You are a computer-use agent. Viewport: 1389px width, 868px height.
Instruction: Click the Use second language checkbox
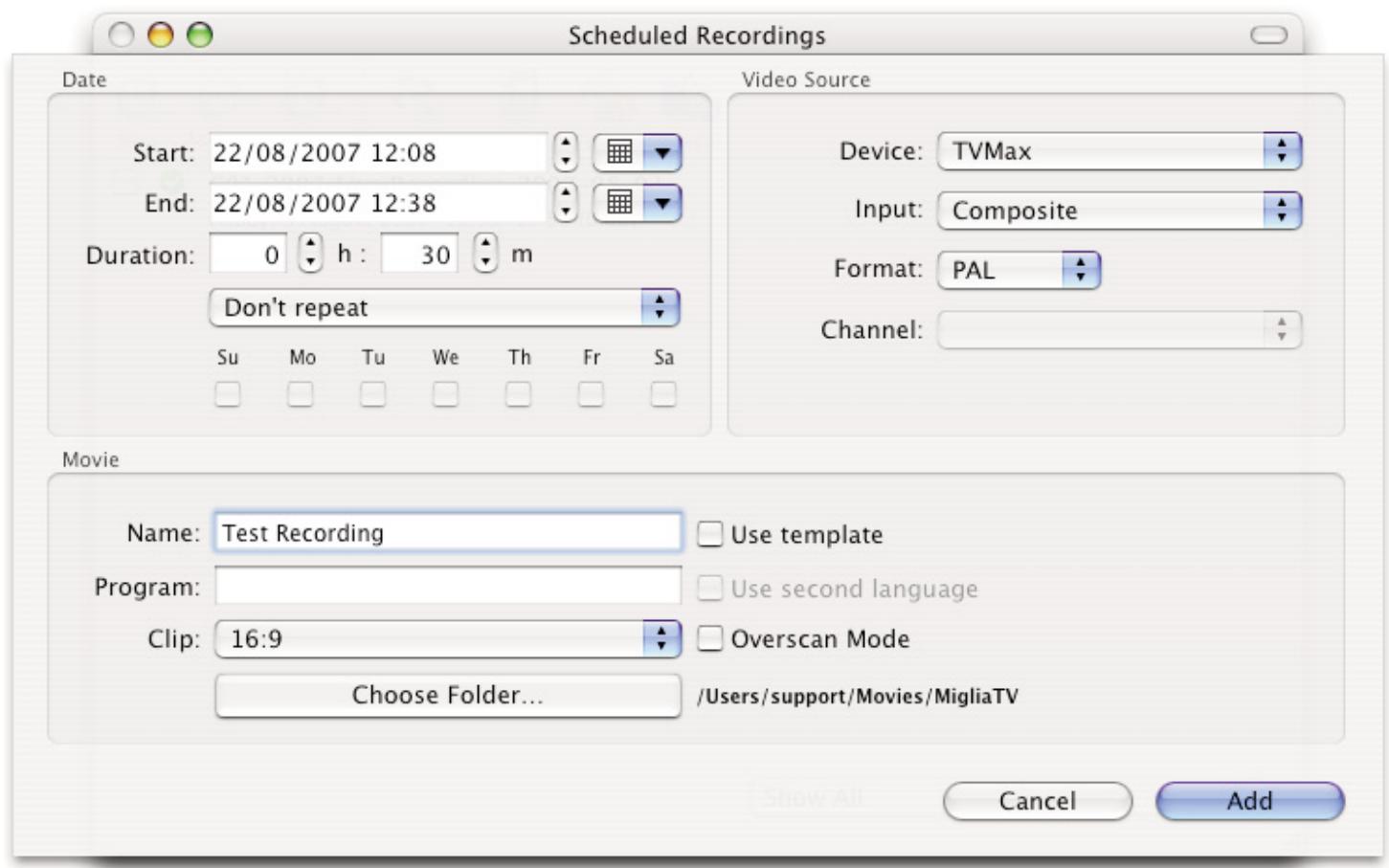[x=709, y=588]
